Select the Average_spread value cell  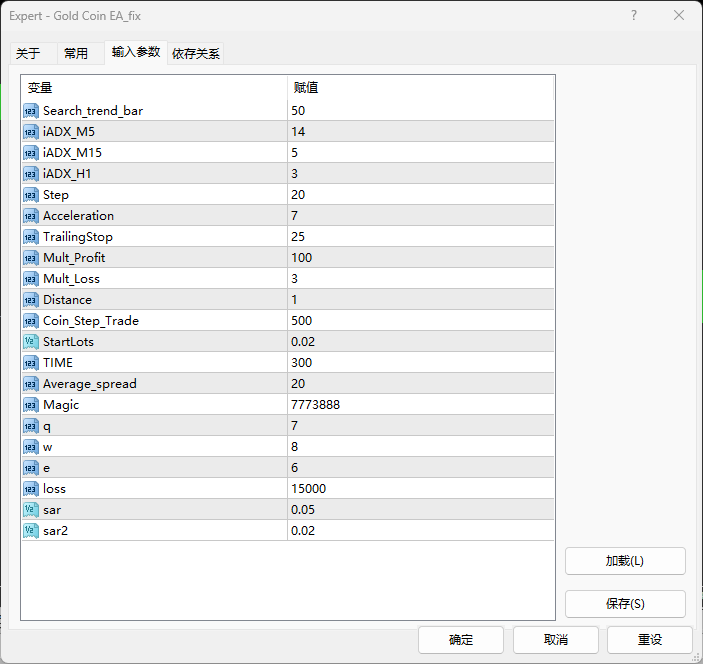tap(420, 384)
